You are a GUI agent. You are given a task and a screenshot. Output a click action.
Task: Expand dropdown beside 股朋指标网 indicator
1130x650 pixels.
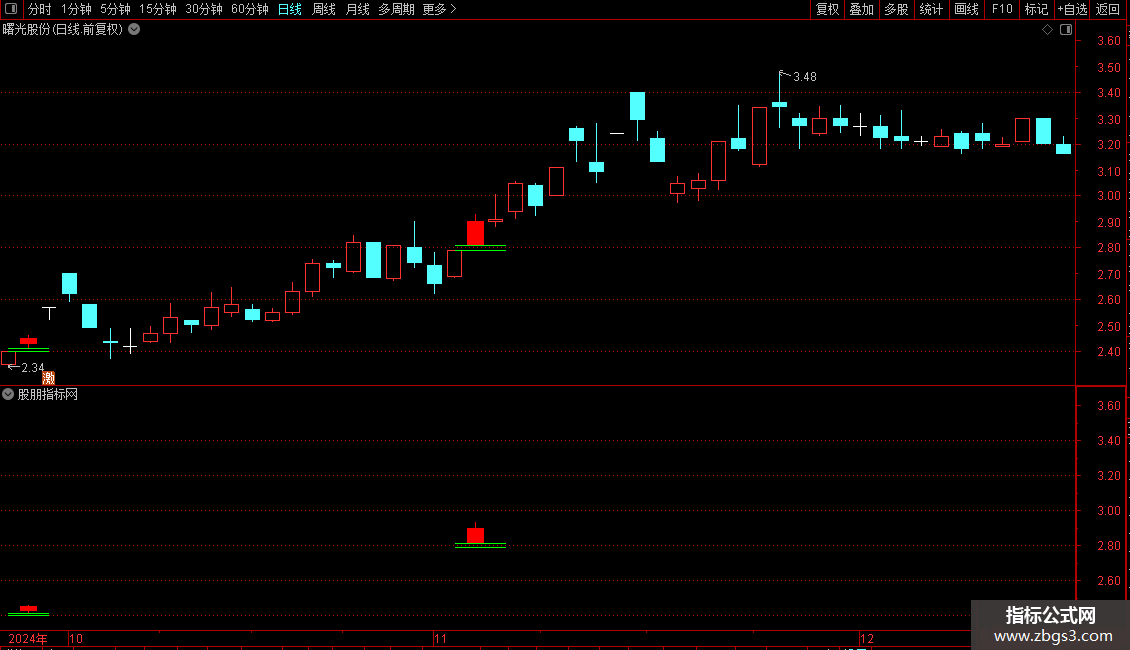(x=8, y=394)
